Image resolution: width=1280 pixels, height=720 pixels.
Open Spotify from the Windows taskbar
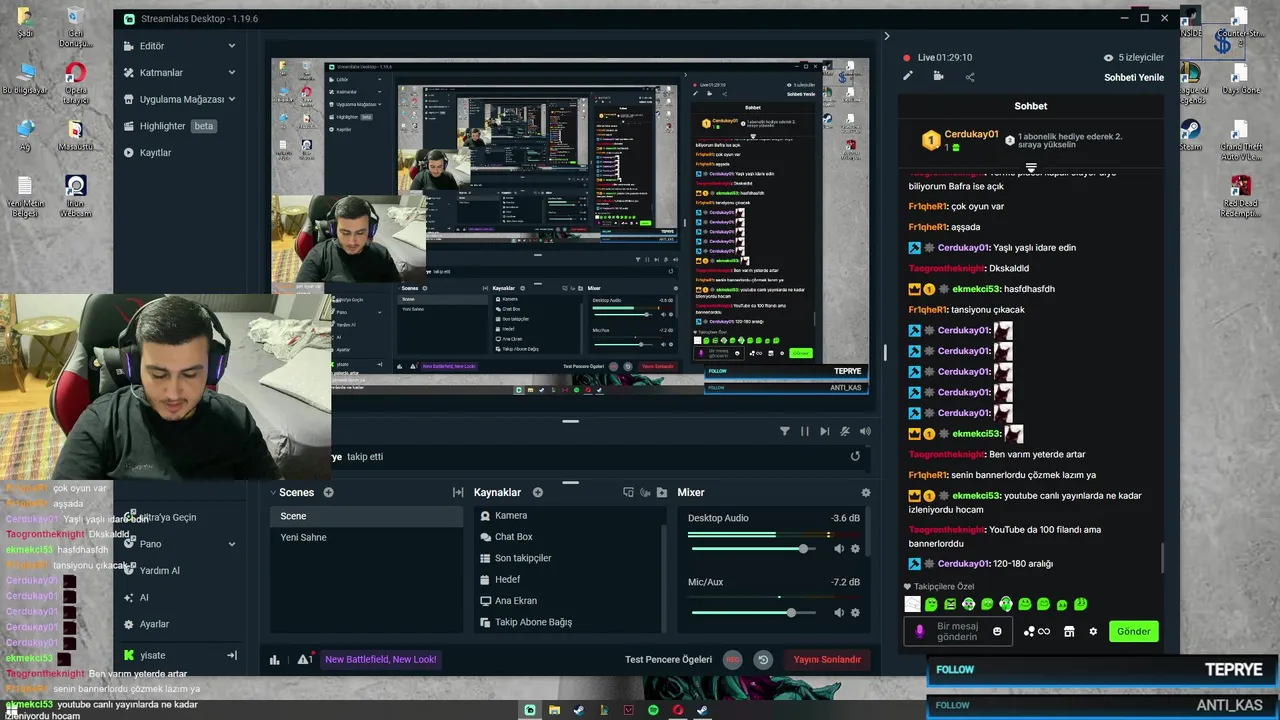(653, 710)
